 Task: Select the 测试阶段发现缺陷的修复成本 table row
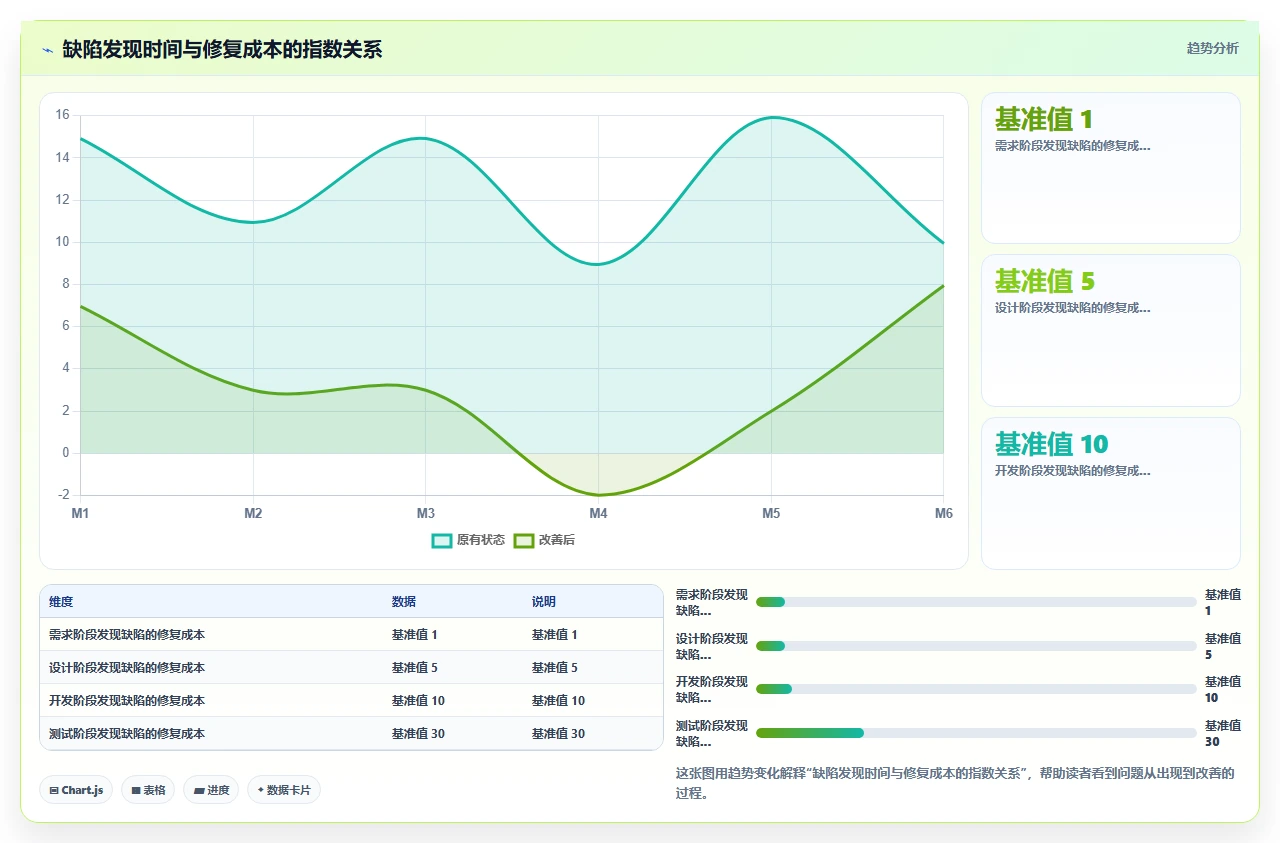tap(351, 734)
